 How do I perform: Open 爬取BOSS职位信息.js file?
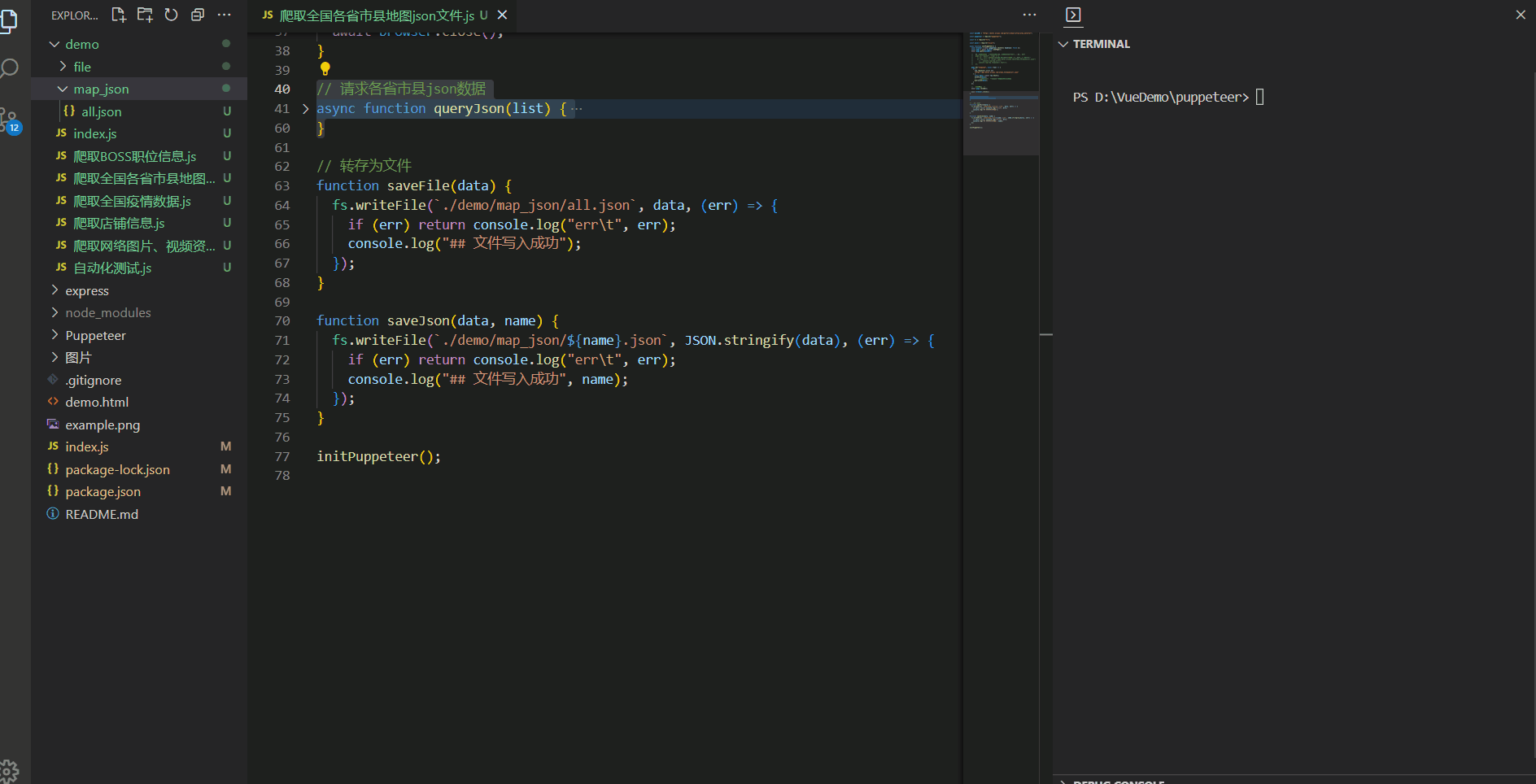pyautogui.click(x=139, y=156)
